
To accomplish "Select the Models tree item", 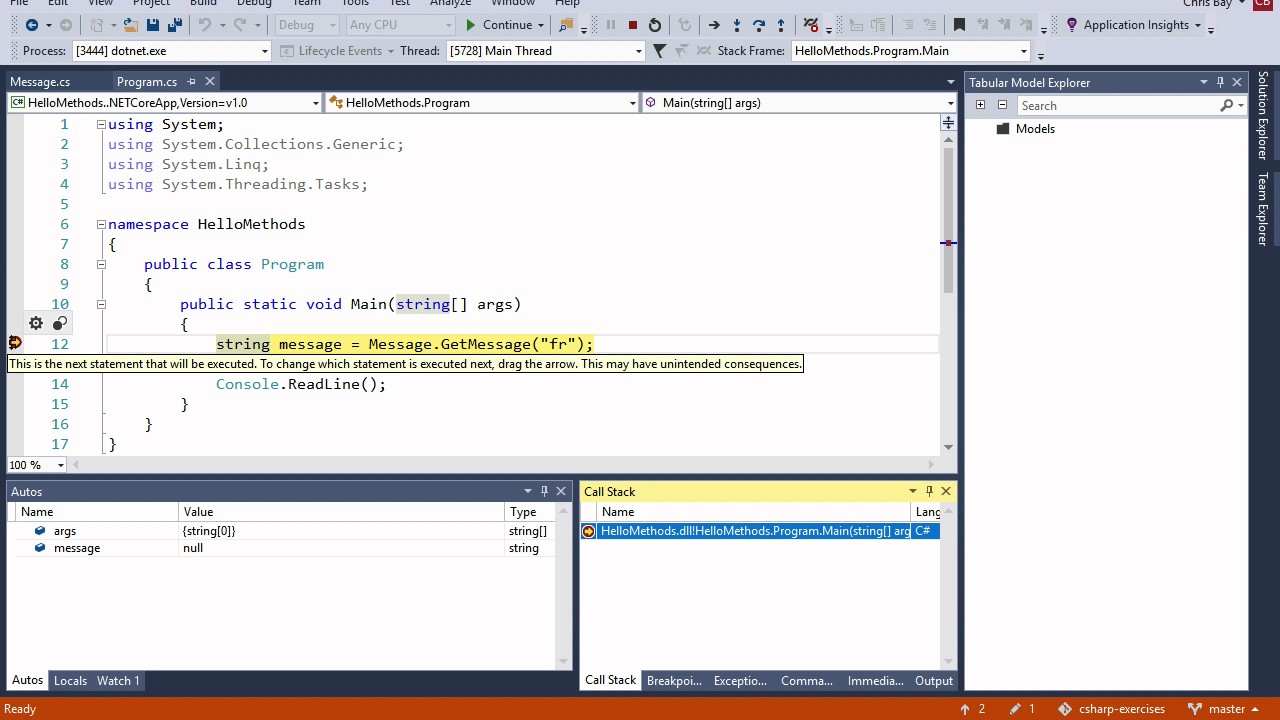I will pyautogui.click(x=1035, y=129).
